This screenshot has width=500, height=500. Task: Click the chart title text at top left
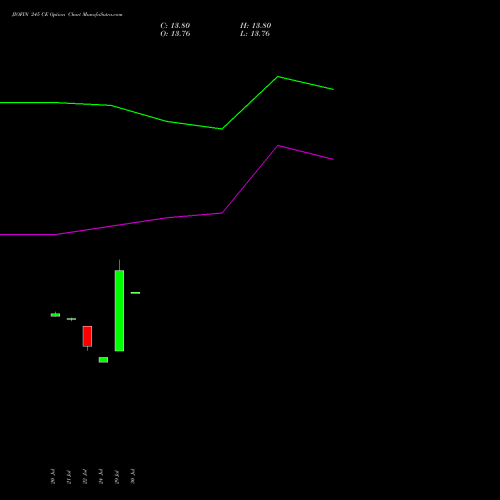point(67,15)
